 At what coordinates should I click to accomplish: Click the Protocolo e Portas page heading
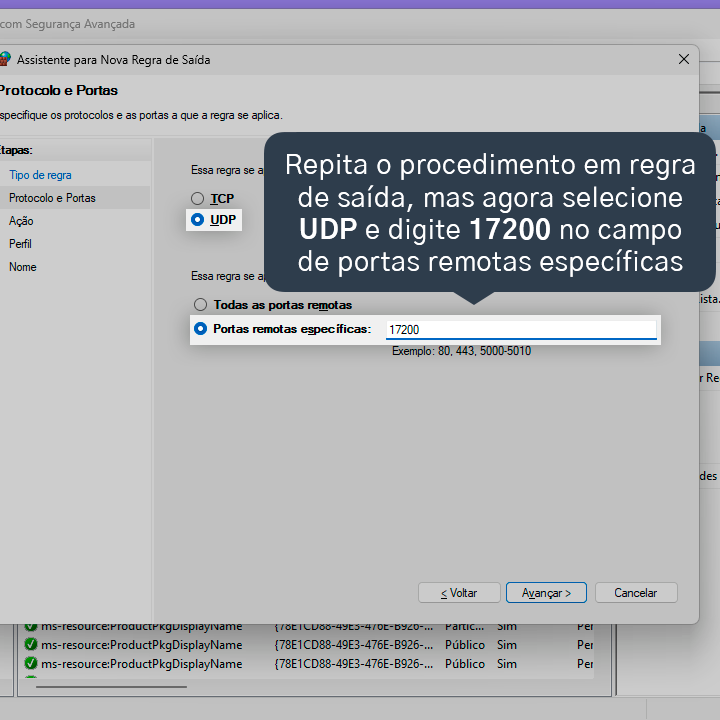pos(59,90)
